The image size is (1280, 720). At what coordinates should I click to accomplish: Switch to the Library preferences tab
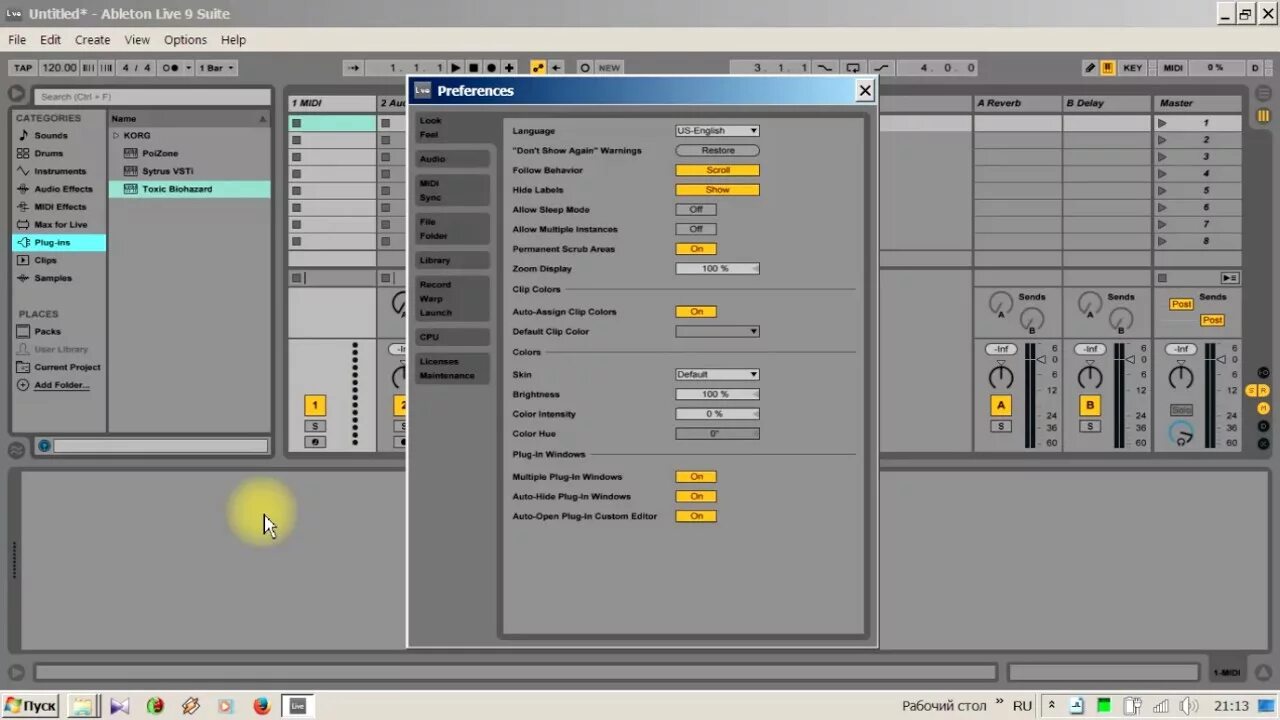[x=453, y=260]
